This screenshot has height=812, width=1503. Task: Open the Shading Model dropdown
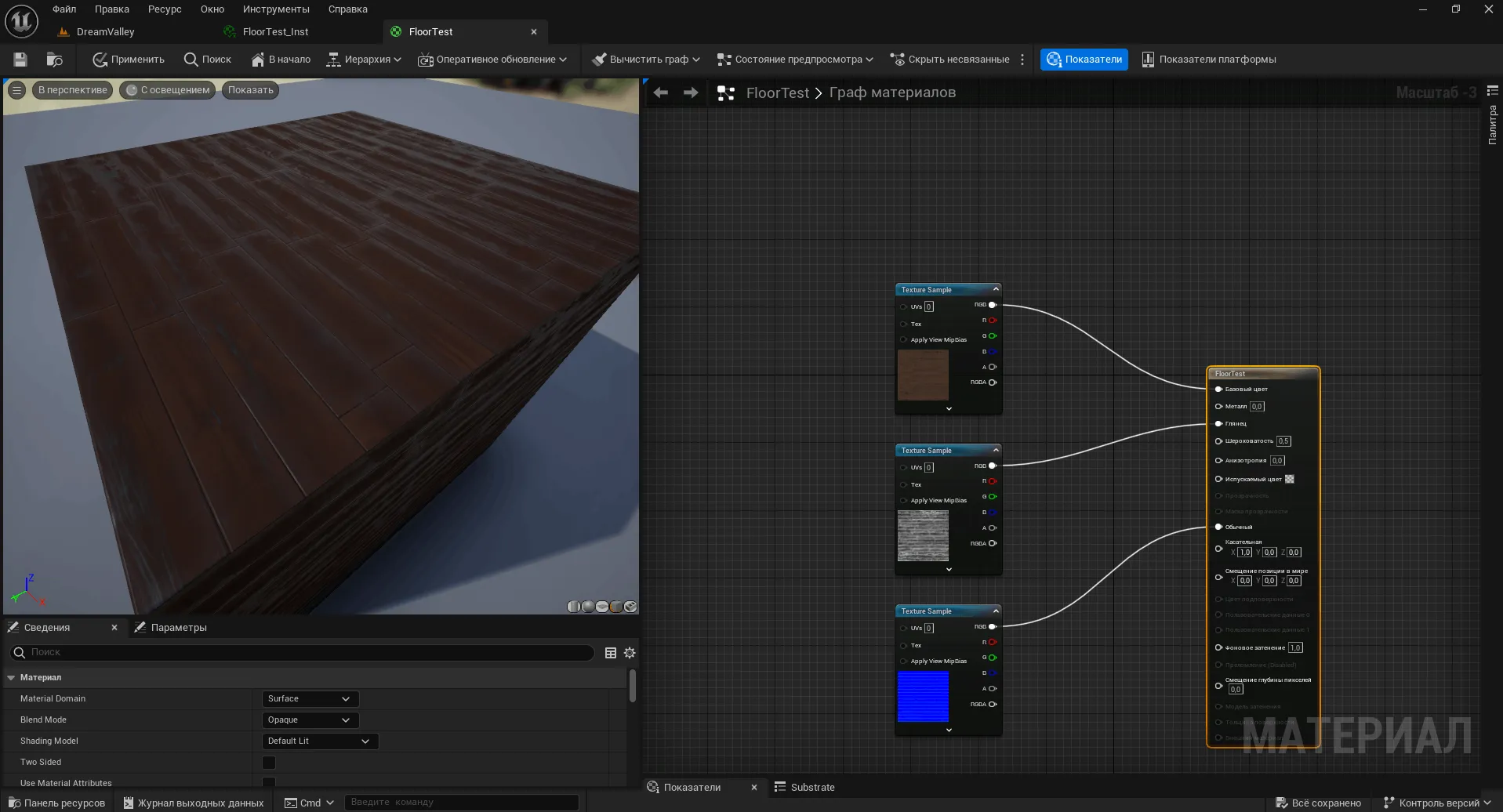(x=318, y=741)
